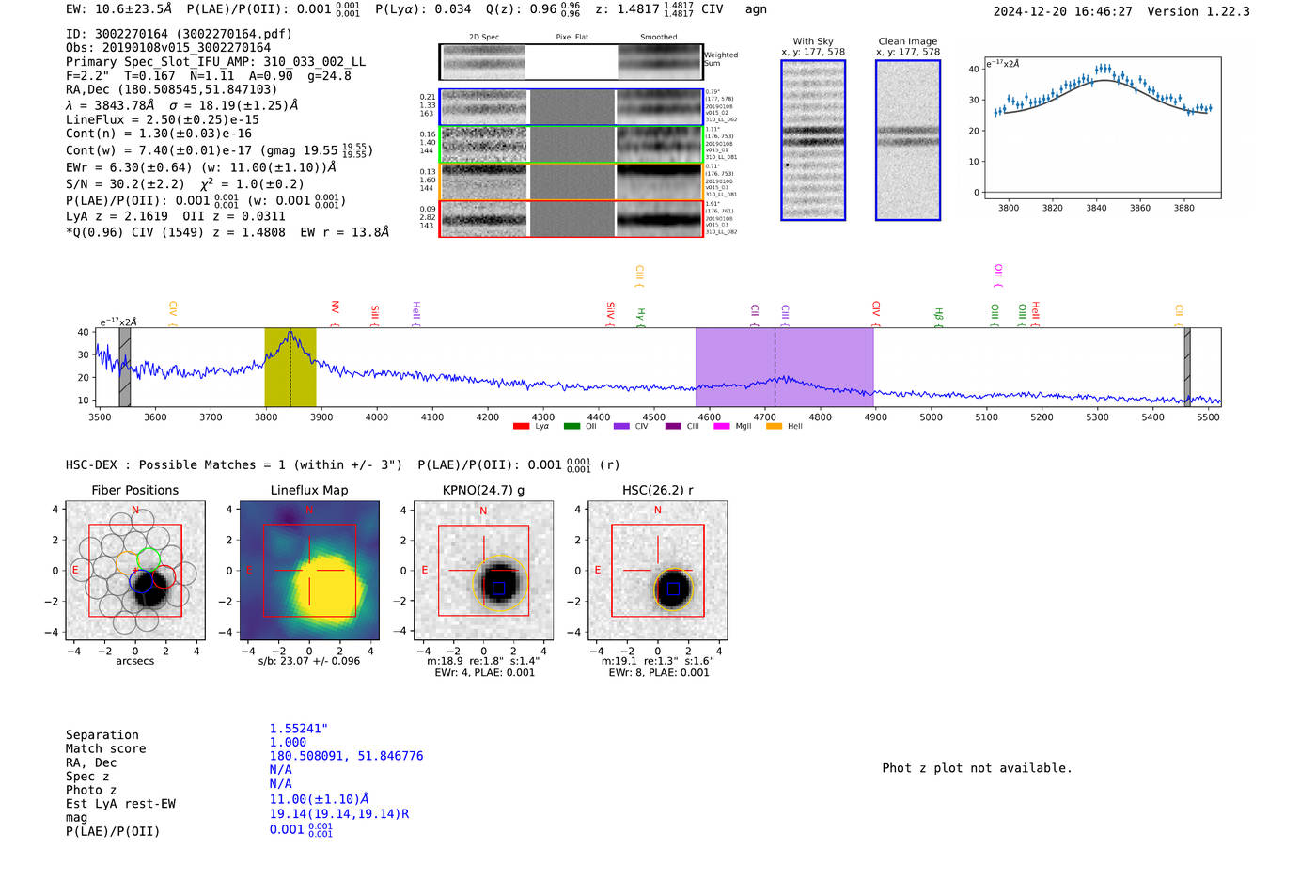This screenshot has width=1316, height=896.
Task: Click the yellow highlighted emission line region
Action: 290,368
